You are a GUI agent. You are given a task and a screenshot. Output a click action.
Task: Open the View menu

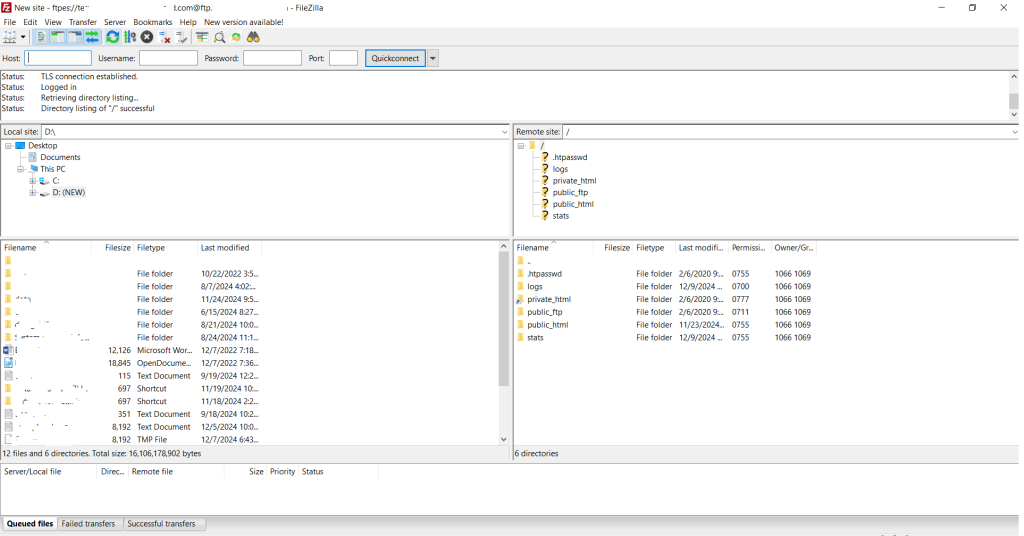[53, 22]
